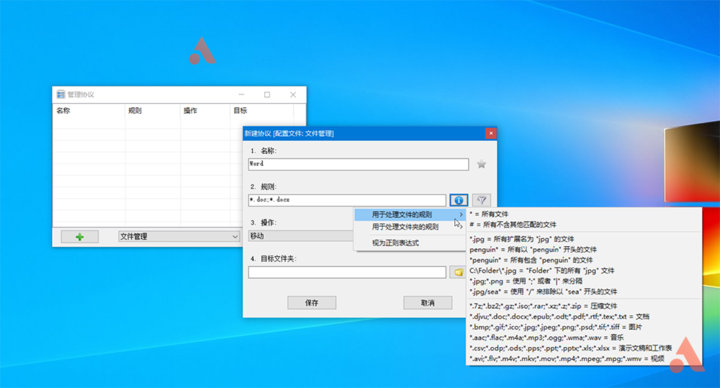The height and width of the screenshot is (388, 720).
Task: Choose '*.jpg;*.png' separator rule entry
Action: coord(583,281)
